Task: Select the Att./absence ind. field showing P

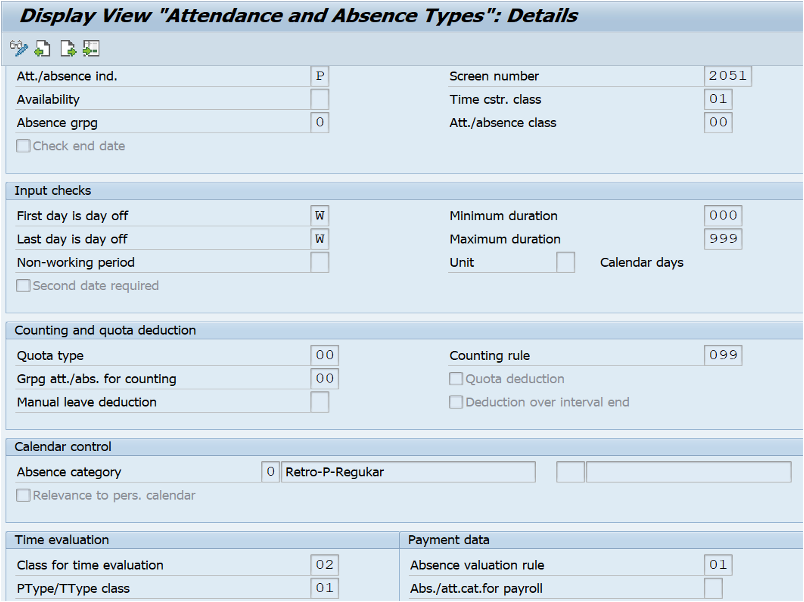Action: click(x=319, y=76)
